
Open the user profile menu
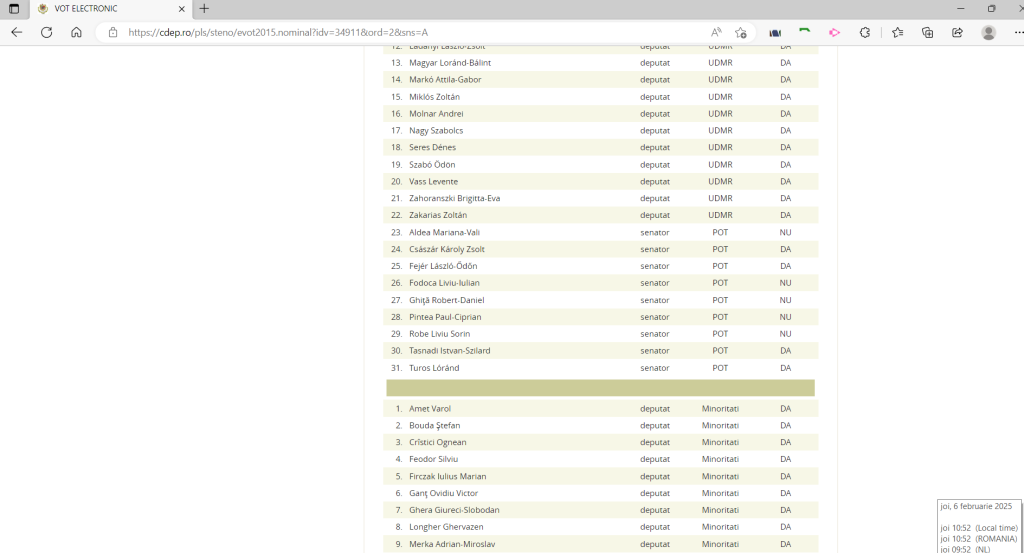click(989, 32)
